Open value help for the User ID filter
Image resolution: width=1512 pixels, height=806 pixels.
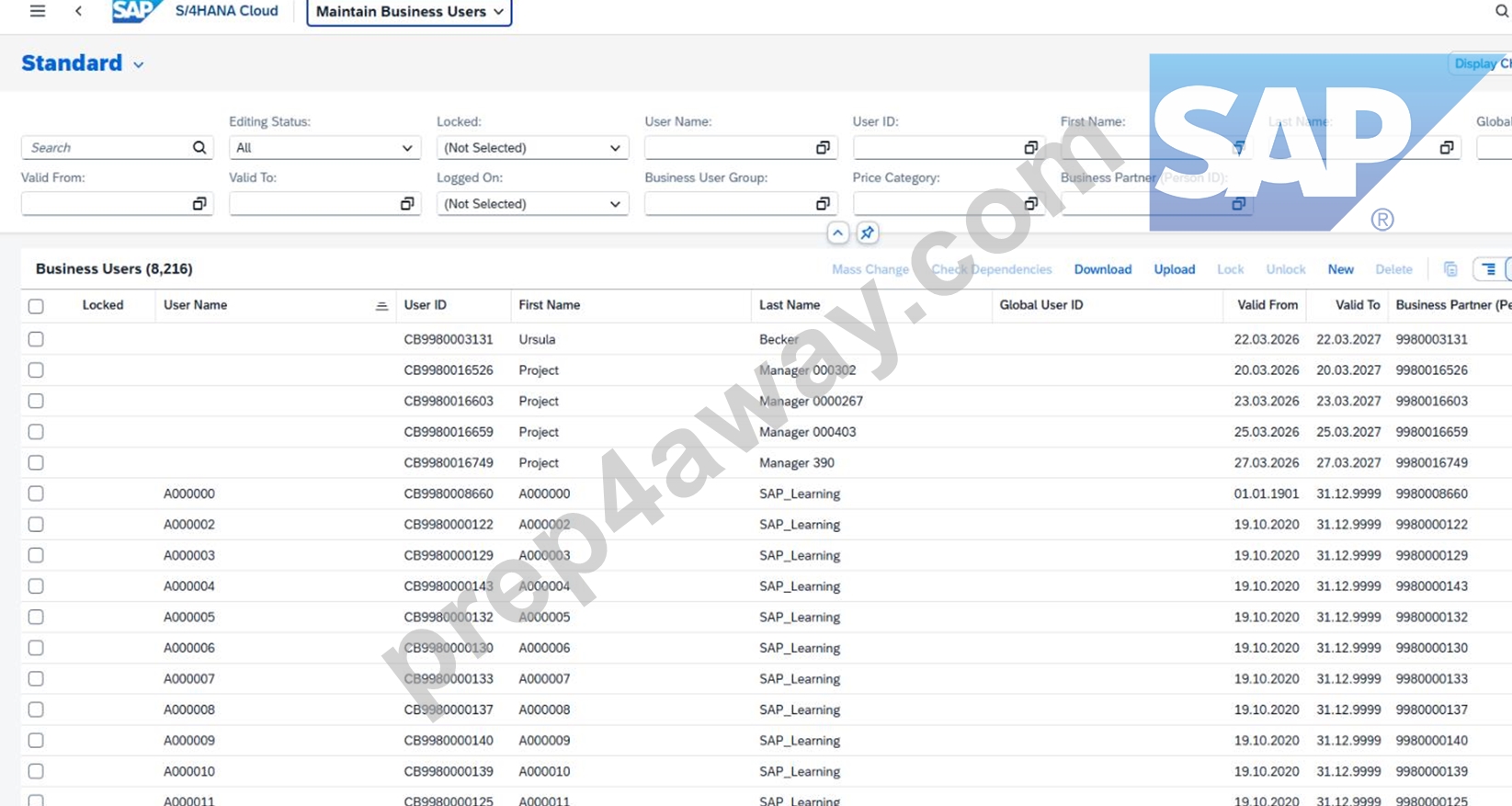[1030, 147]
